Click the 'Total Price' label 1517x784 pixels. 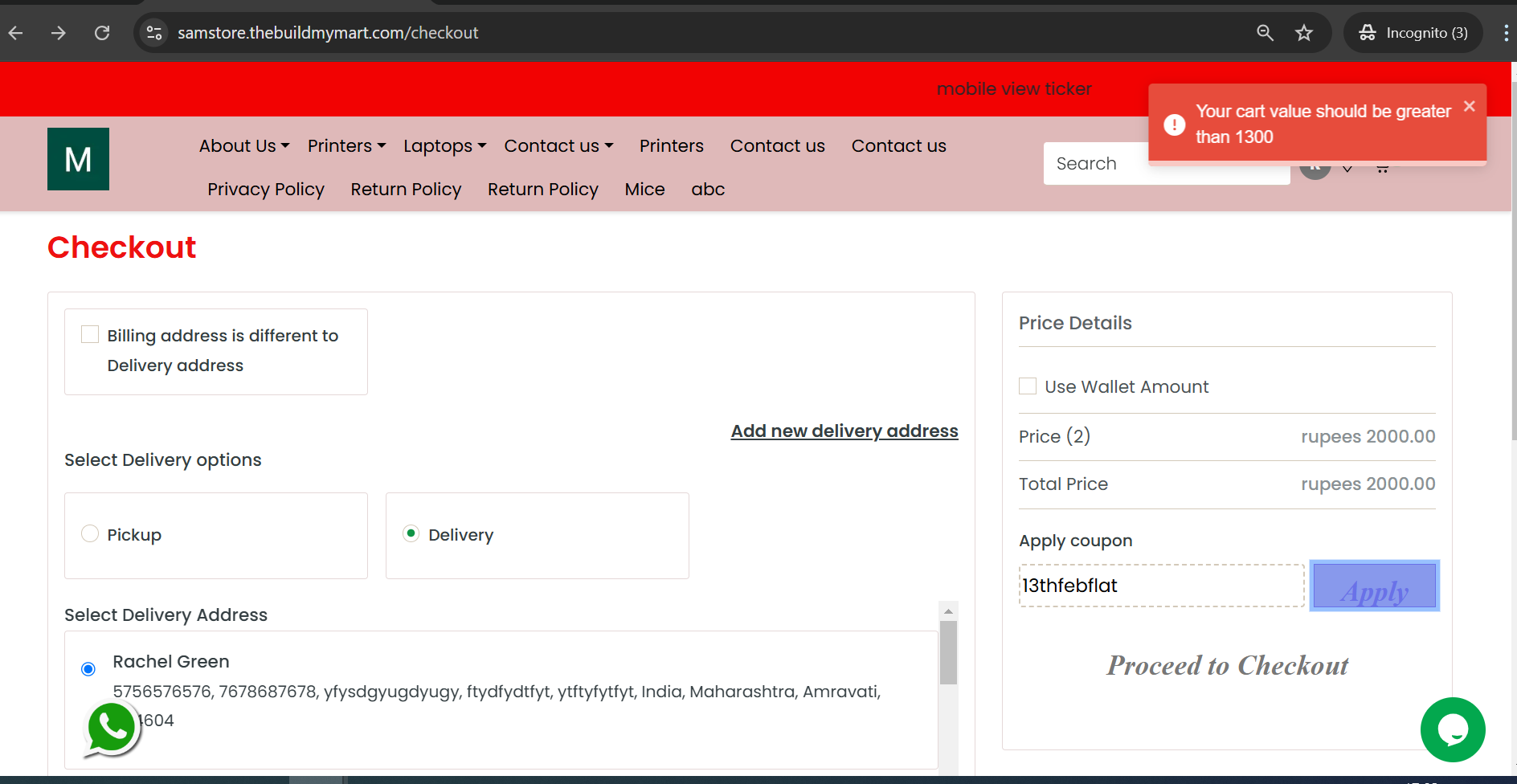(x=1063, y=484)
